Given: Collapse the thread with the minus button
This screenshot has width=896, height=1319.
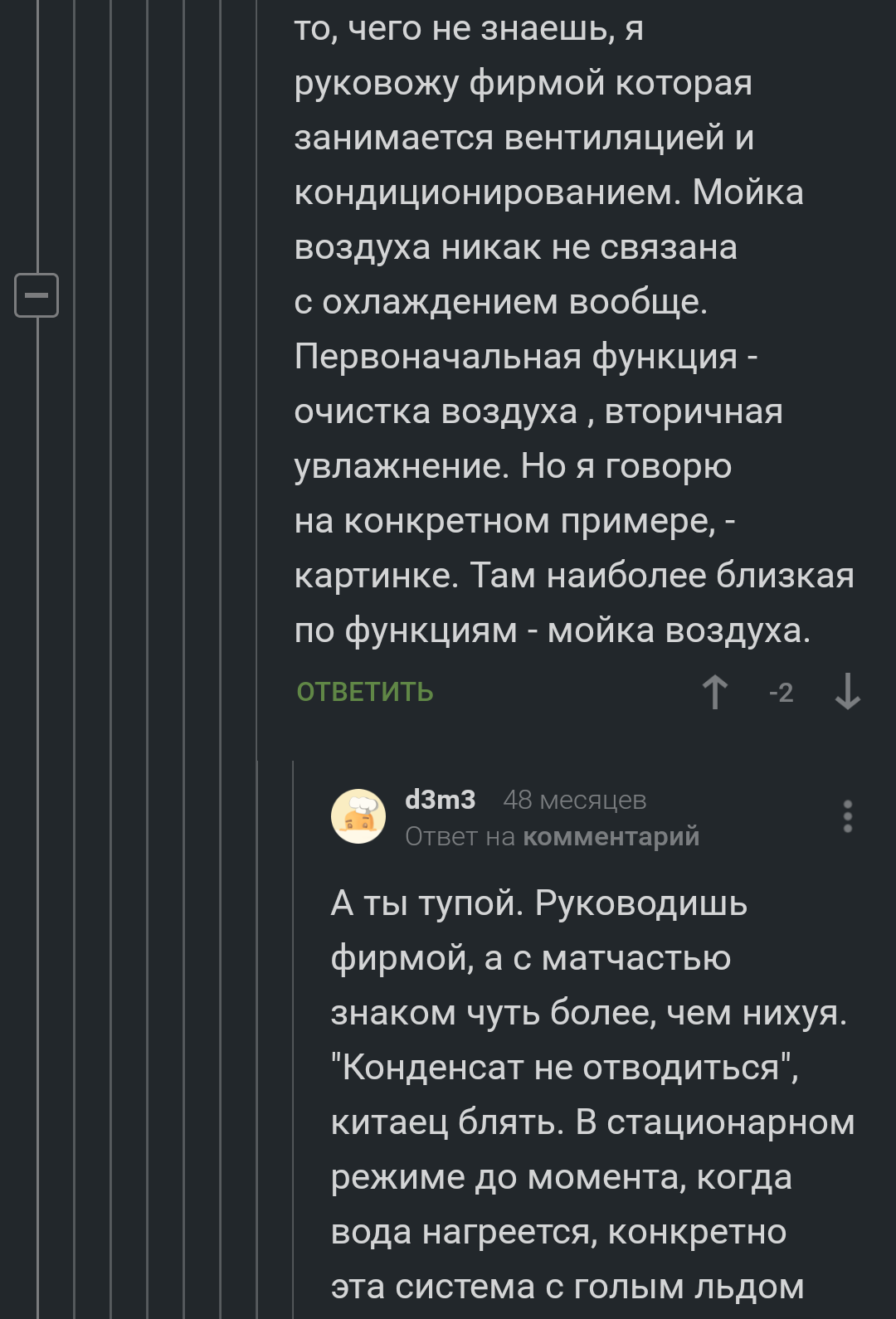Looking at the screenshot, I should pos(37,294).
